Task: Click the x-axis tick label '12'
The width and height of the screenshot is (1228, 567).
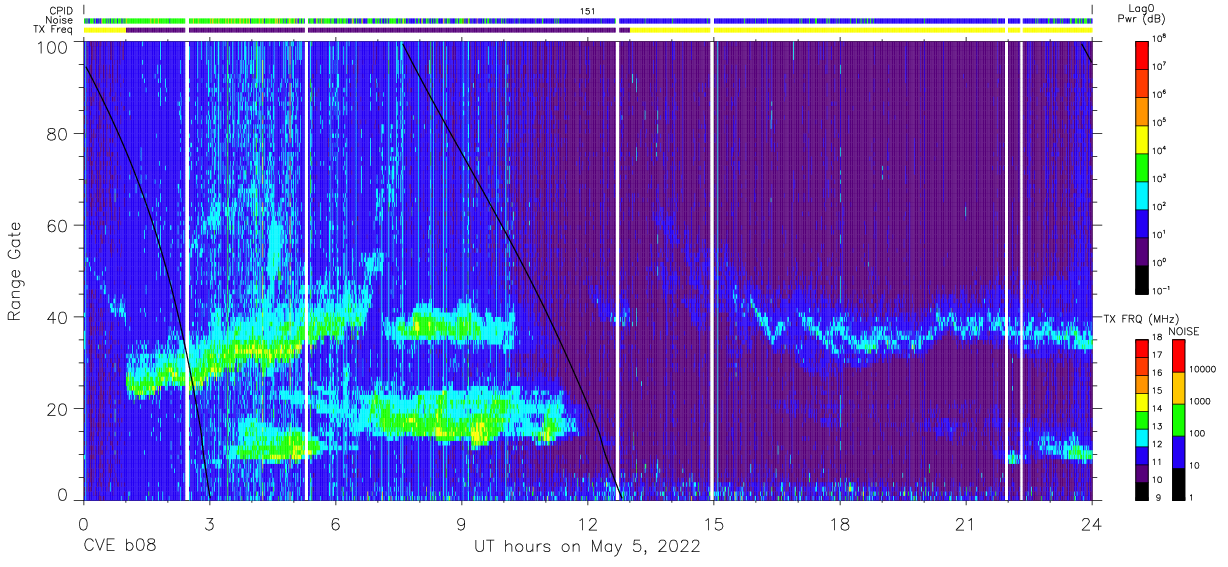Action: pyautogui.click(x=587, y=523)
